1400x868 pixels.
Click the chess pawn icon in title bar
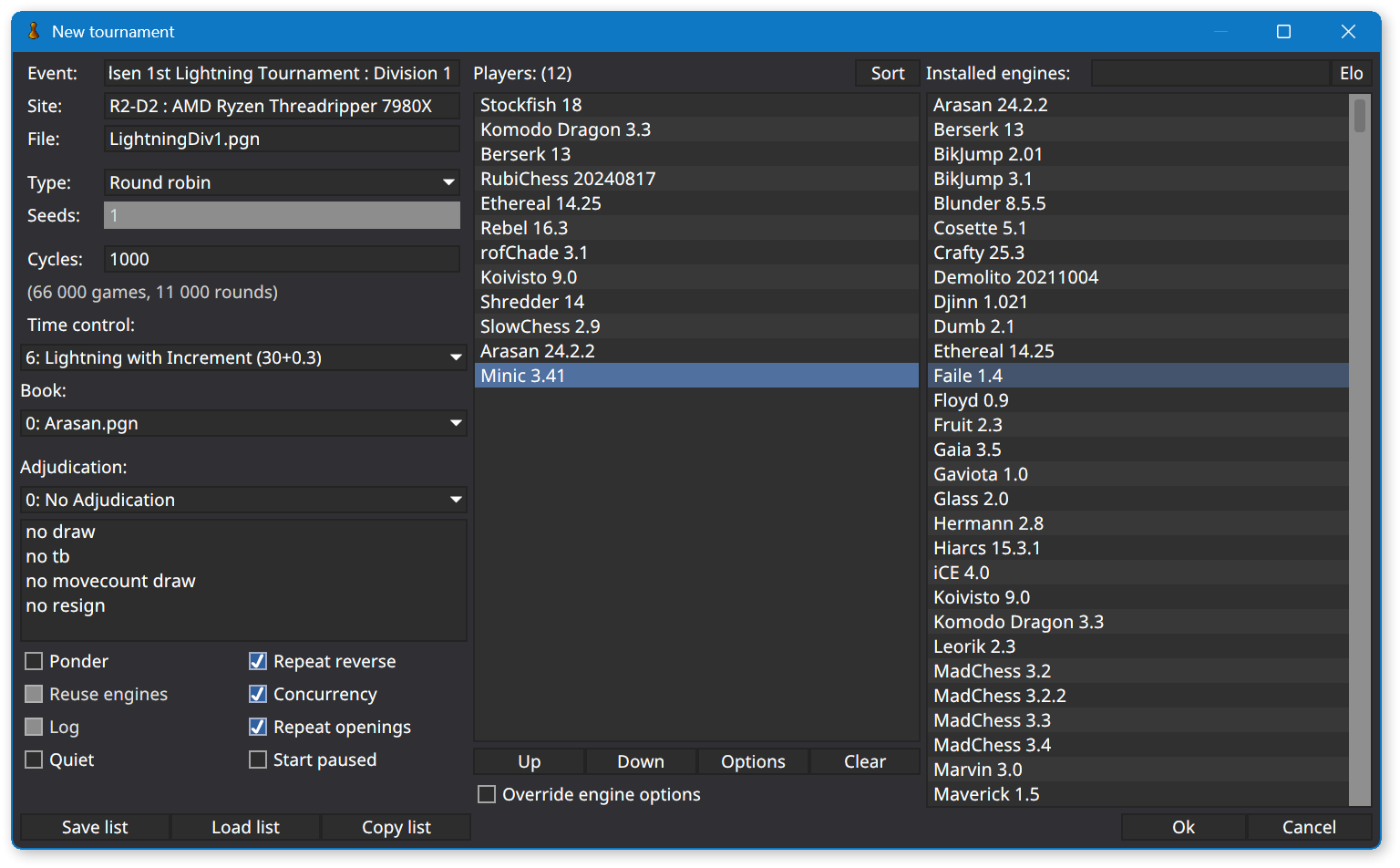[33, 31]
